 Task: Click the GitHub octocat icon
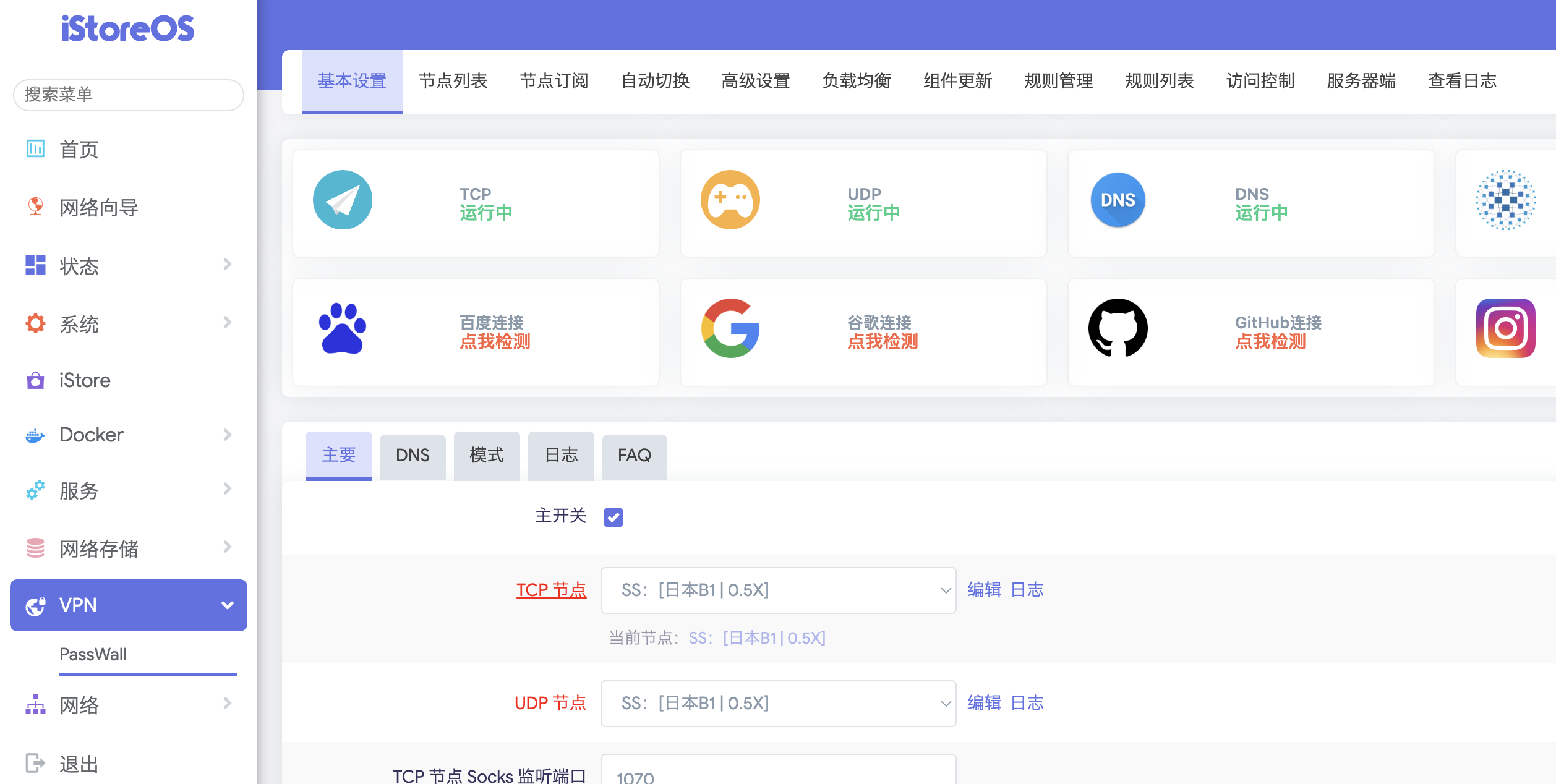click(1118, 328)
